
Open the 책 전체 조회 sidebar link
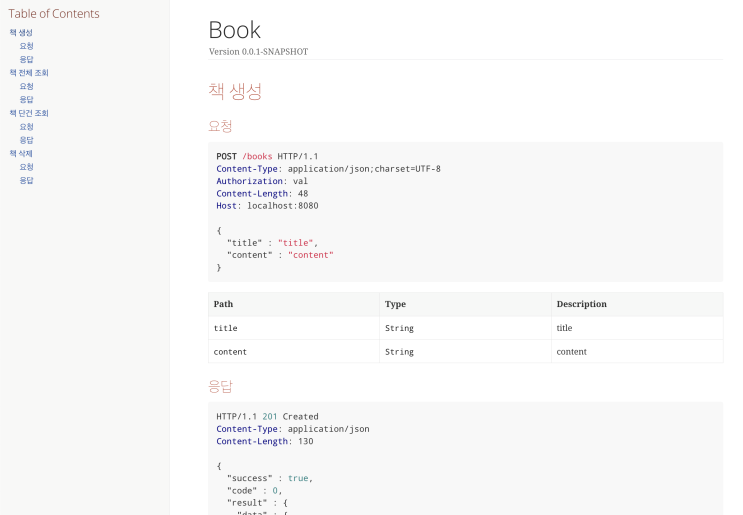[29, 73]
